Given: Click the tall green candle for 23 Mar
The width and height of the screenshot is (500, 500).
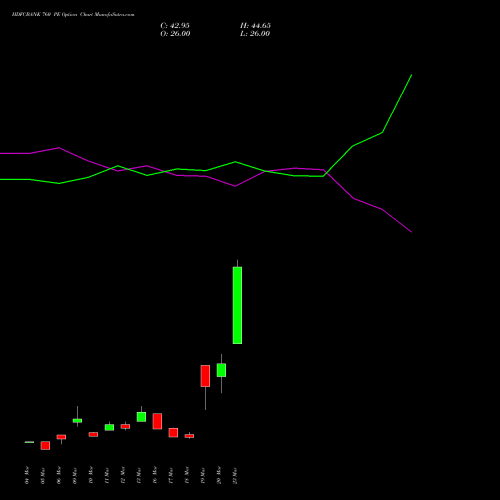Looking at the screenshot, I should point(237,305).
